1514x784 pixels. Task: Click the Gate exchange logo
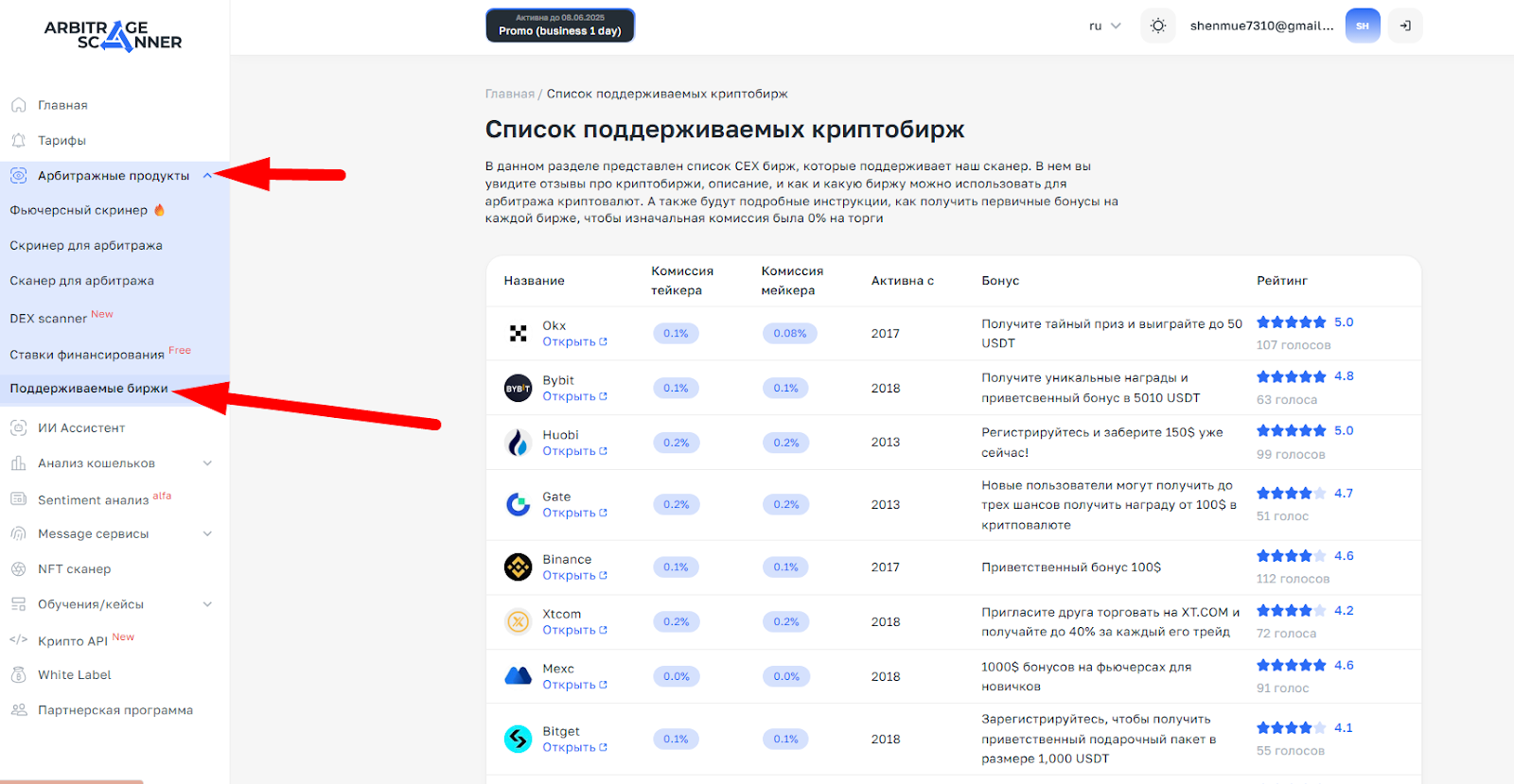click(x=519, y=505)
